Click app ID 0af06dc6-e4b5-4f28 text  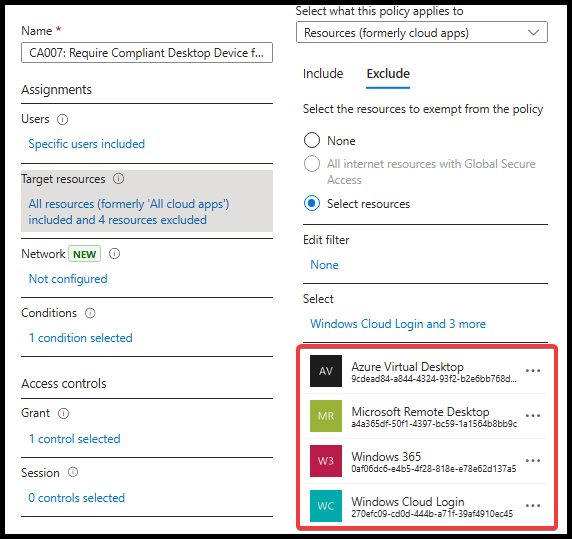coord(434,469)
